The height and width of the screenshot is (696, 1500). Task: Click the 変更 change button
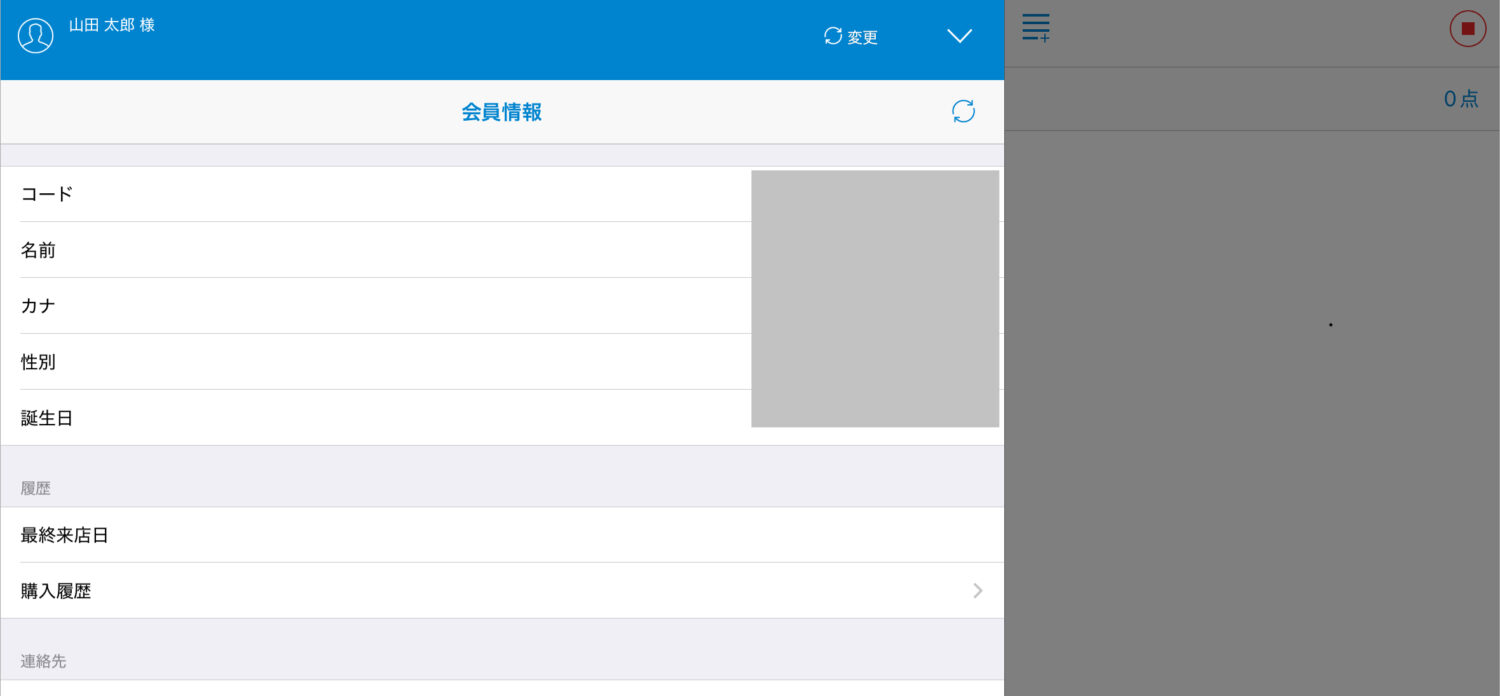[x=862, y=37]
